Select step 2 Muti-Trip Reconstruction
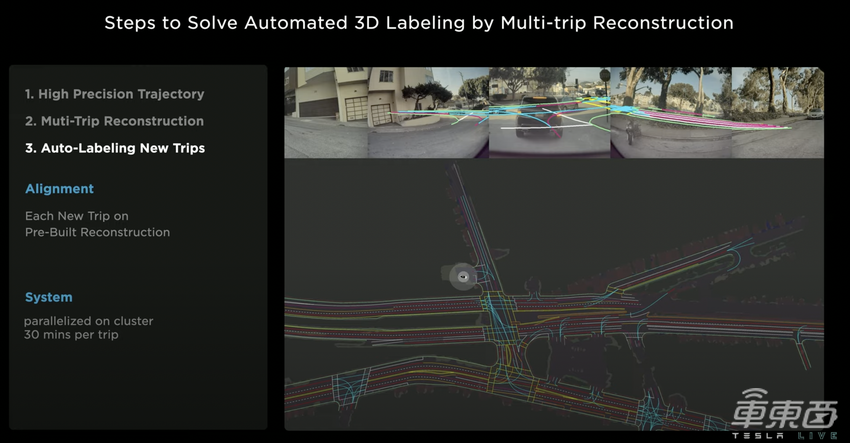Image resolution: width=850 pixels, height=443 pixels. (114, 121)
